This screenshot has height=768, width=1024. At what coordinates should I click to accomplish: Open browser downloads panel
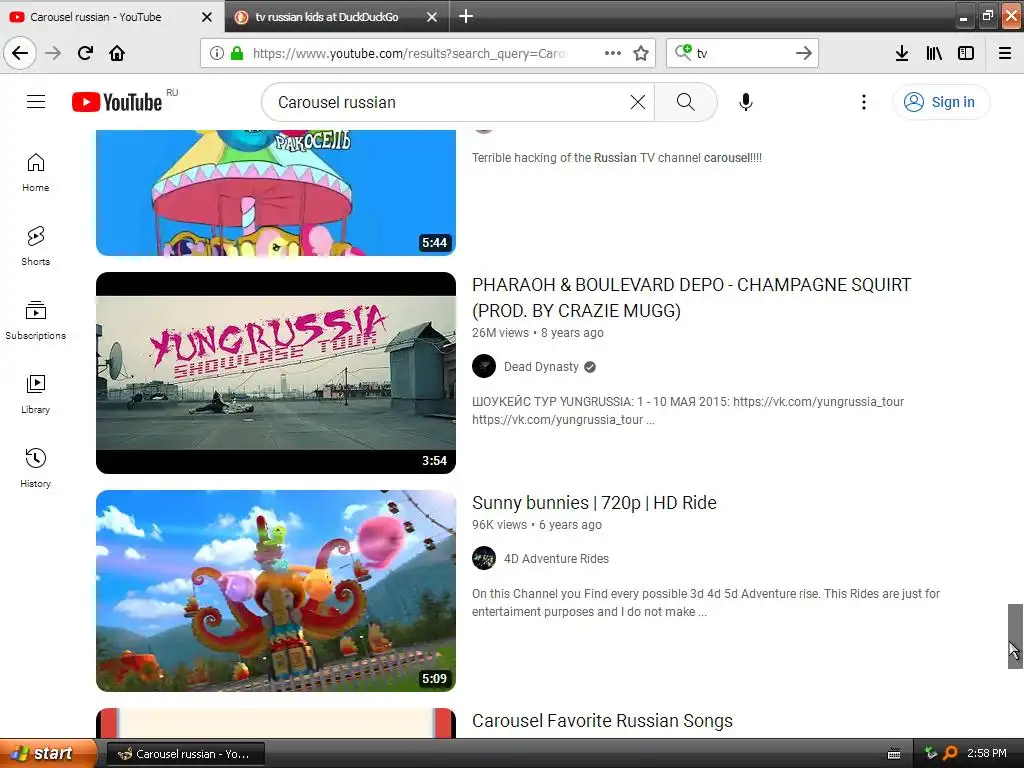[902, 53]
